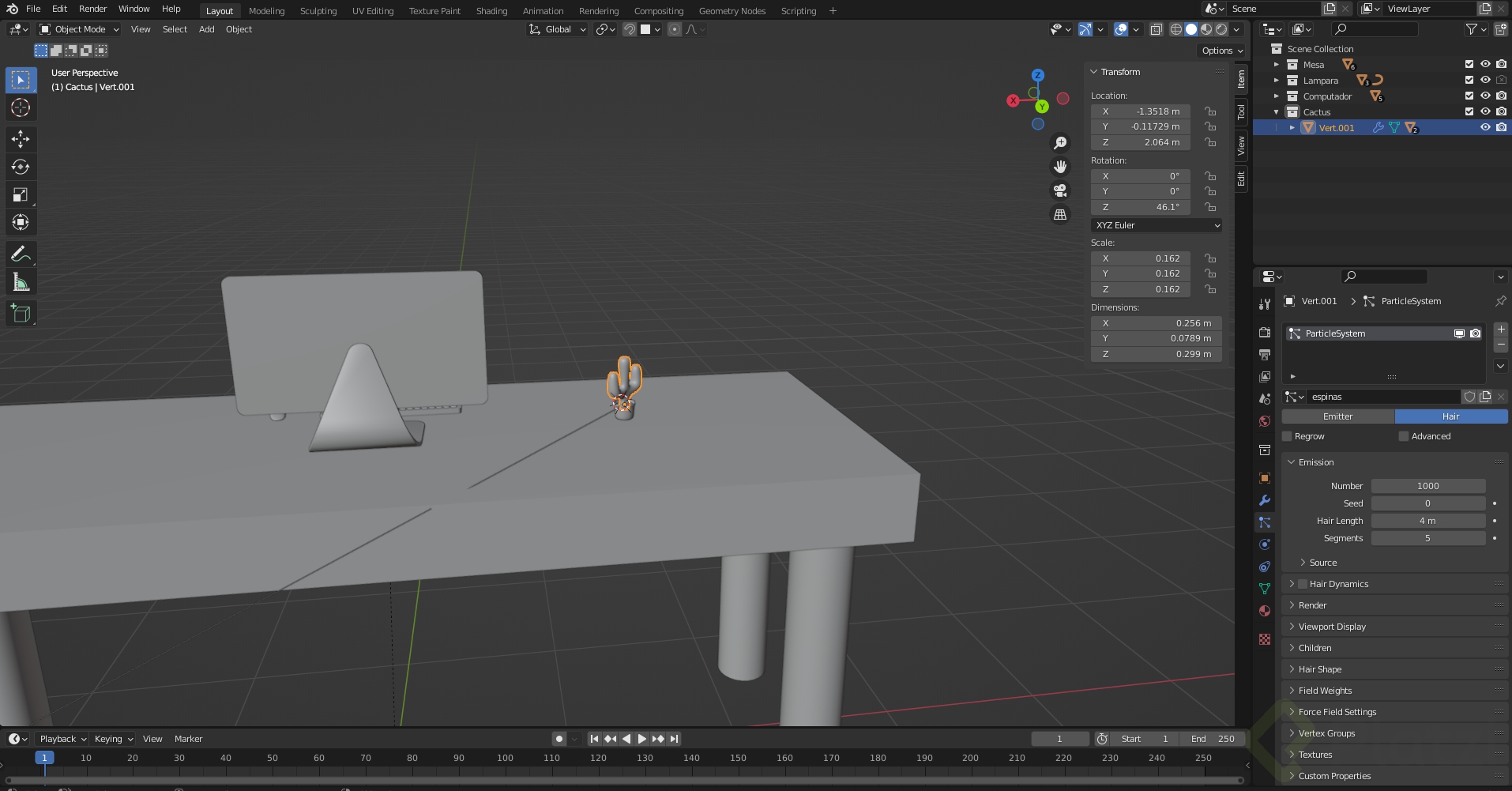This screenshot has width=1512, height=791.
Task: Switch the particle type to Emitter
Action: [x=1337, y=416]
